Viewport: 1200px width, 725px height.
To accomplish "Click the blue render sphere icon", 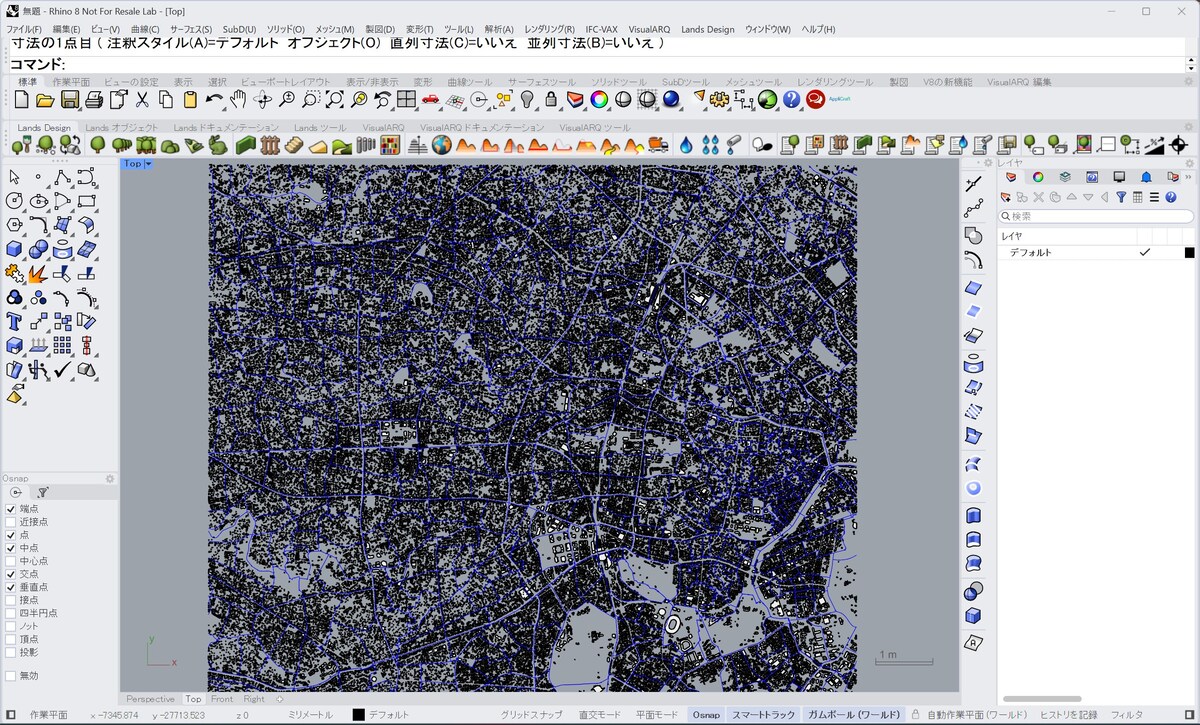I will click(671, 99).
